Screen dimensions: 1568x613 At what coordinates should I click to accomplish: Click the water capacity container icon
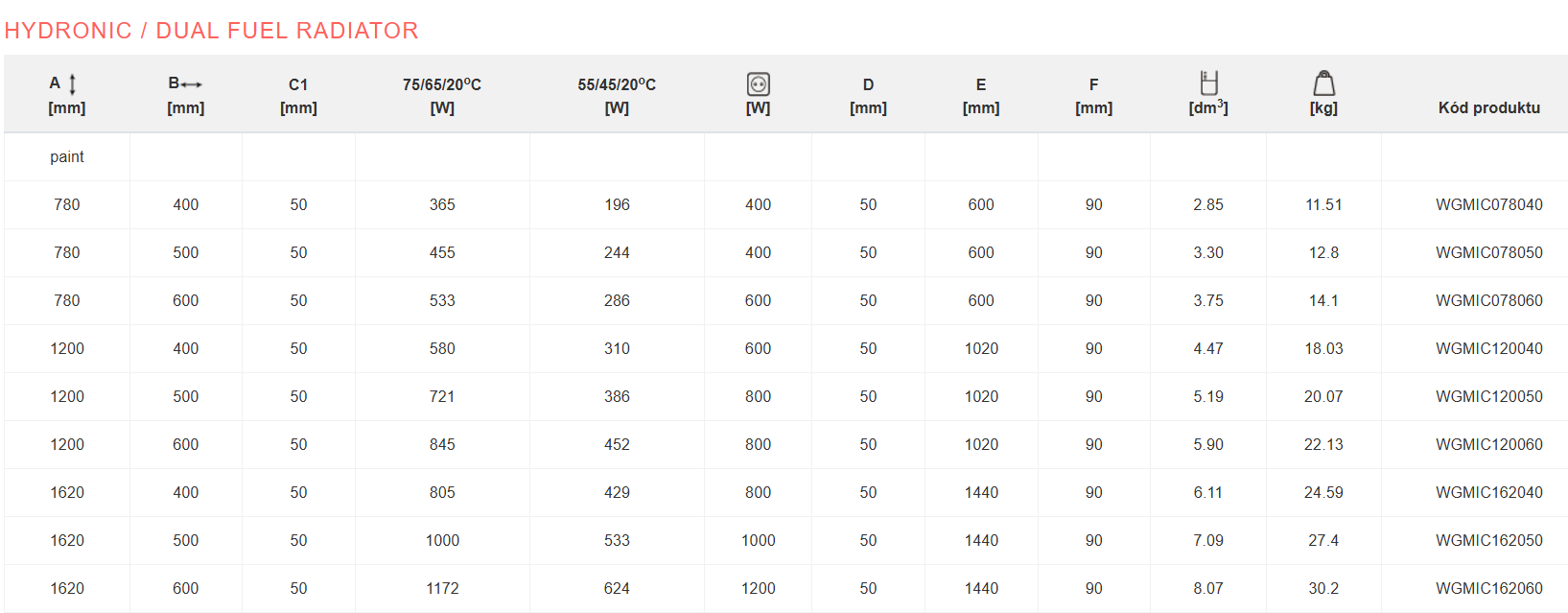click(1208, 83)
